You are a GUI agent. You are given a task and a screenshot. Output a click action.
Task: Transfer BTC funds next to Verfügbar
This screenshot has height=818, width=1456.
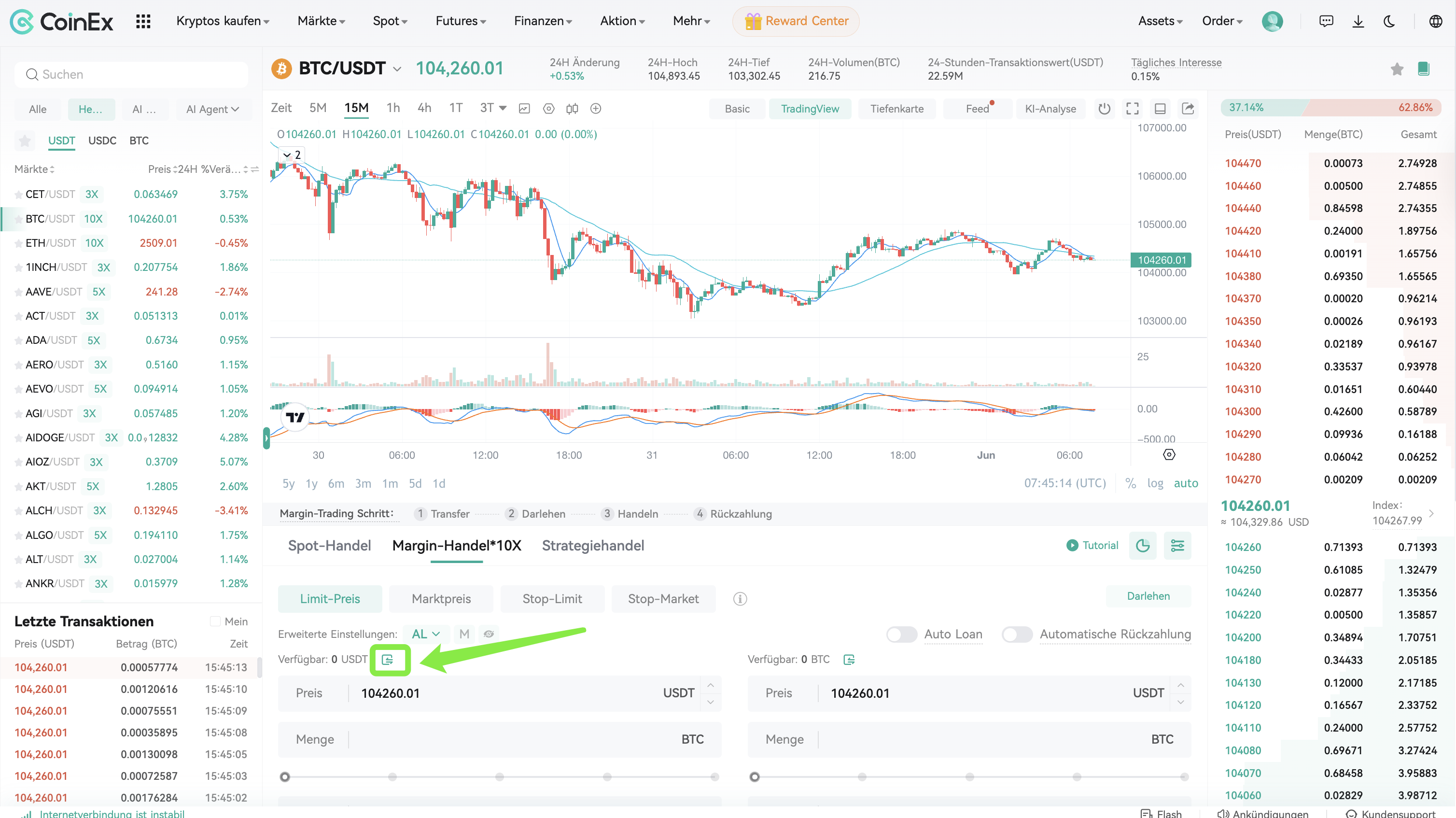849,660
